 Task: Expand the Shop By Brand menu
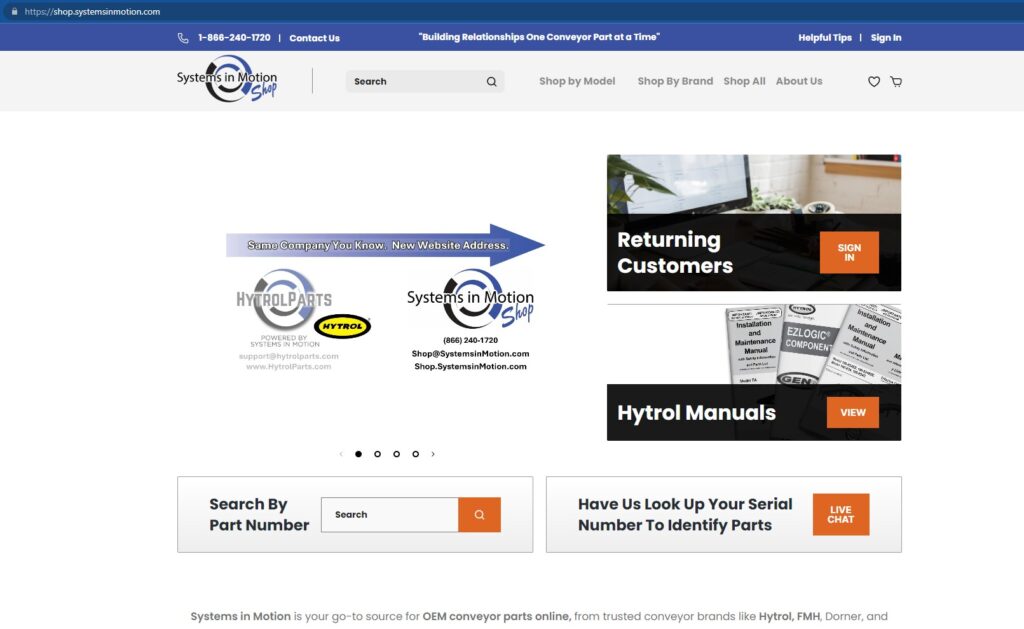pos(675,82)
